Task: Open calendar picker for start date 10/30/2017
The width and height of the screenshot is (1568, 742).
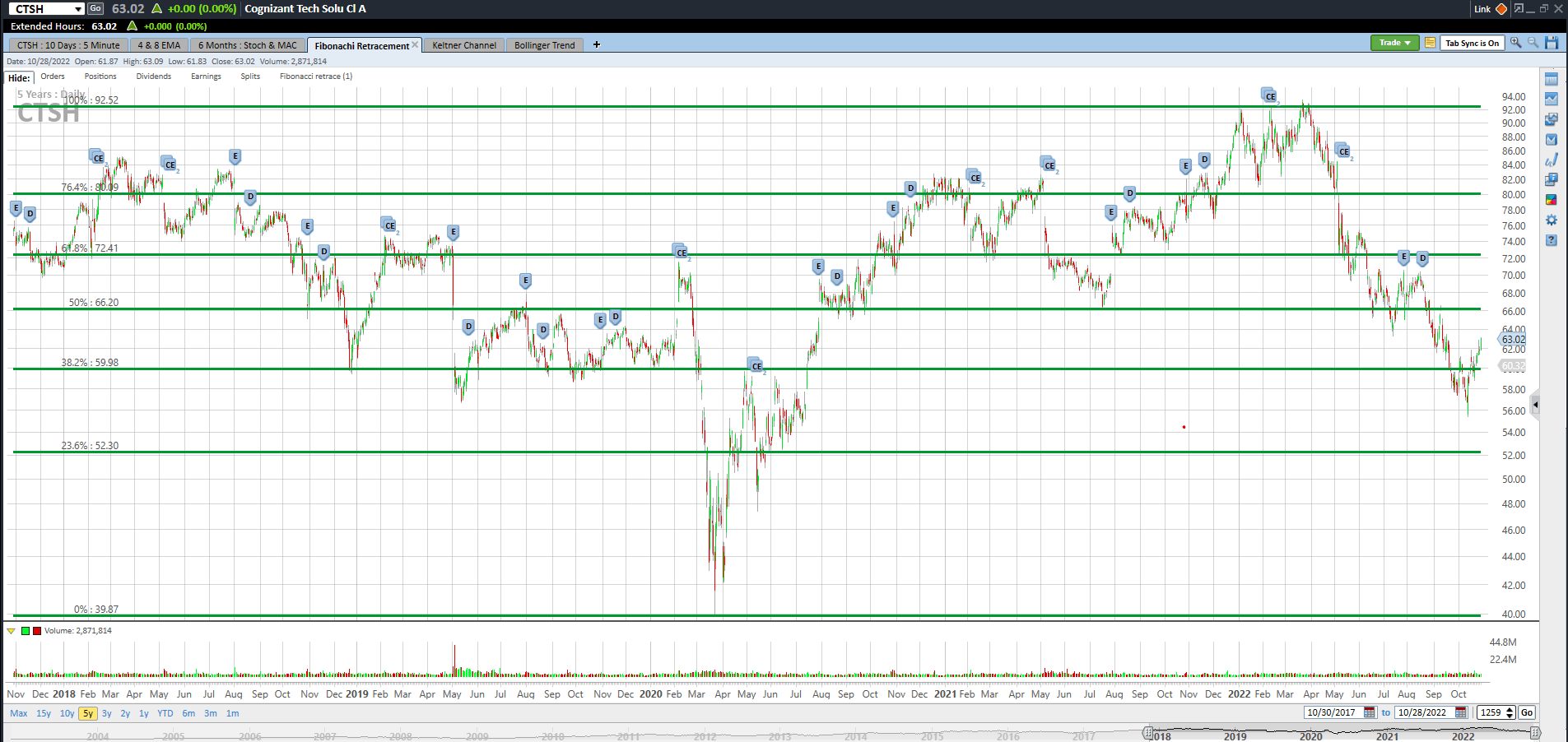Action: pyautogui.click(x=1370, y=712)
